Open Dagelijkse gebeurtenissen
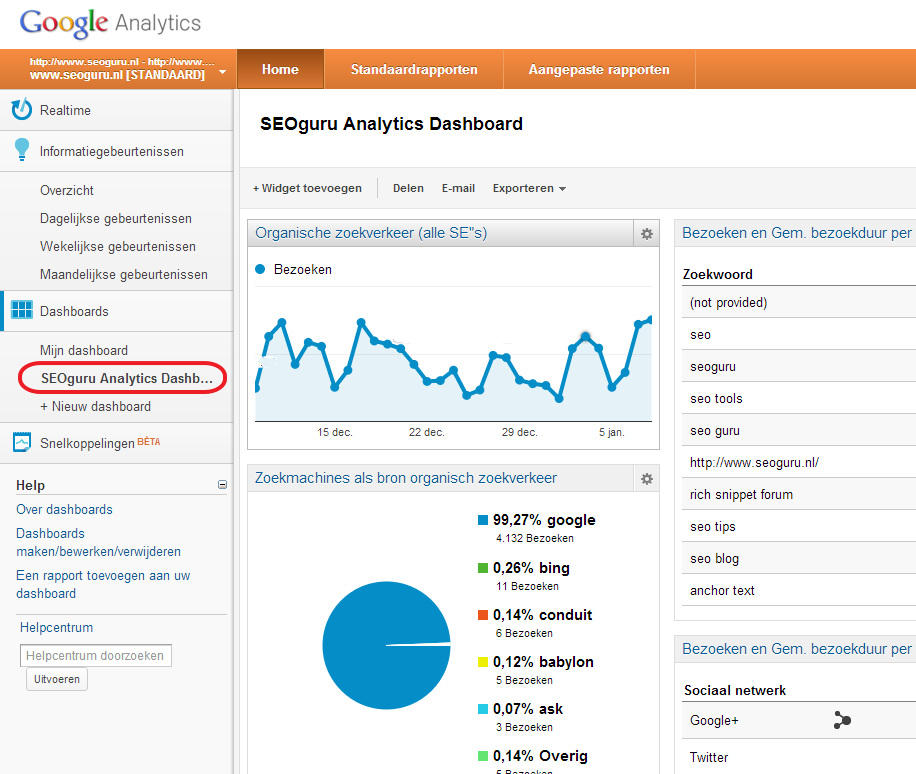Viewport: 916px width, 774px height. [x=116, y=218]
